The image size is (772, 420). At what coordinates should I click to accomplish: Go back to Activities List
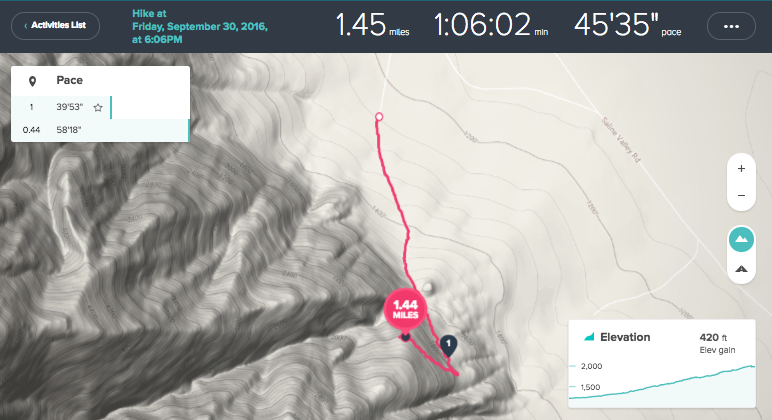point(55,26)
